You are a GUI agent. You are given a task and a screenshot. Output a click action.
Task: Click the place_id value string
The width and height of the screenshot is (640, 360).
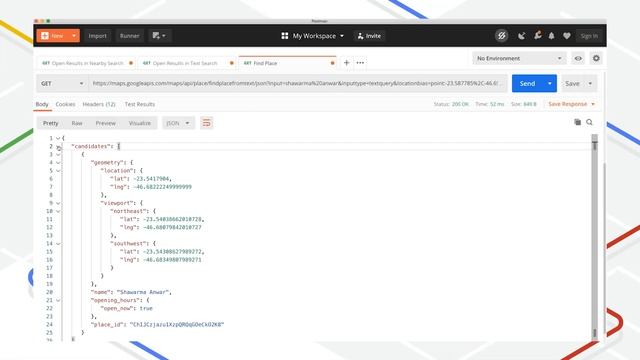[177, 324]
